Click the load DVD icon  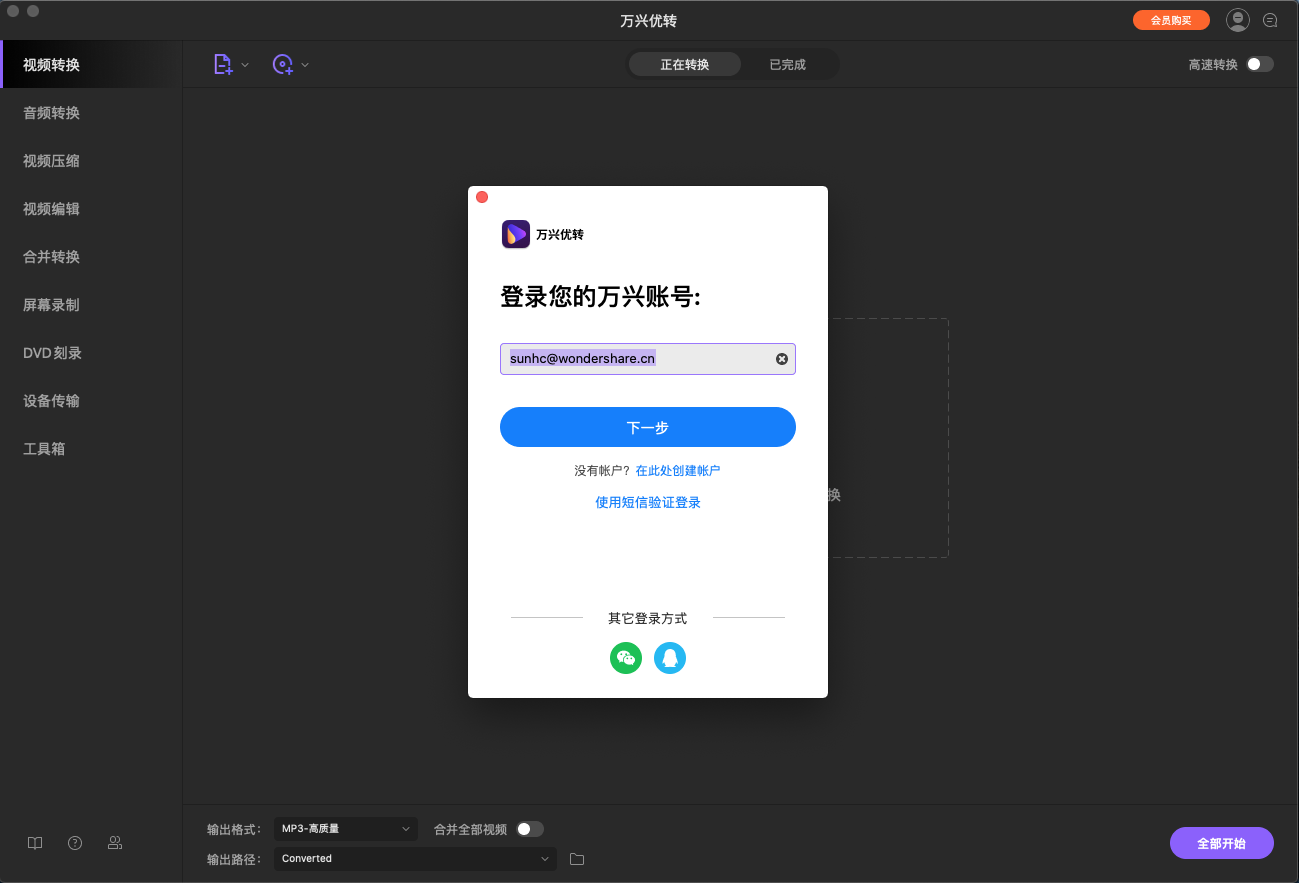click(x=283, y=63)
